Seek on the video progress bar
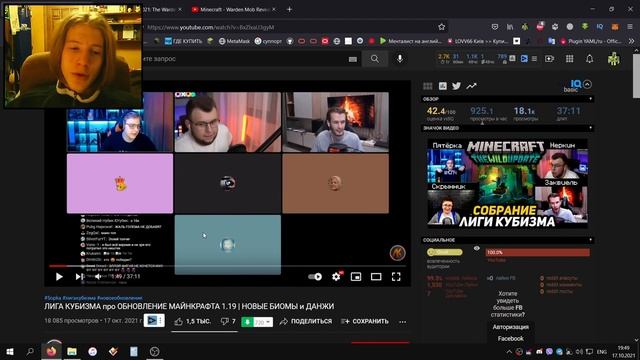Image resolution: width=640 pixels, height=360 pixels. tap(227, 266)
